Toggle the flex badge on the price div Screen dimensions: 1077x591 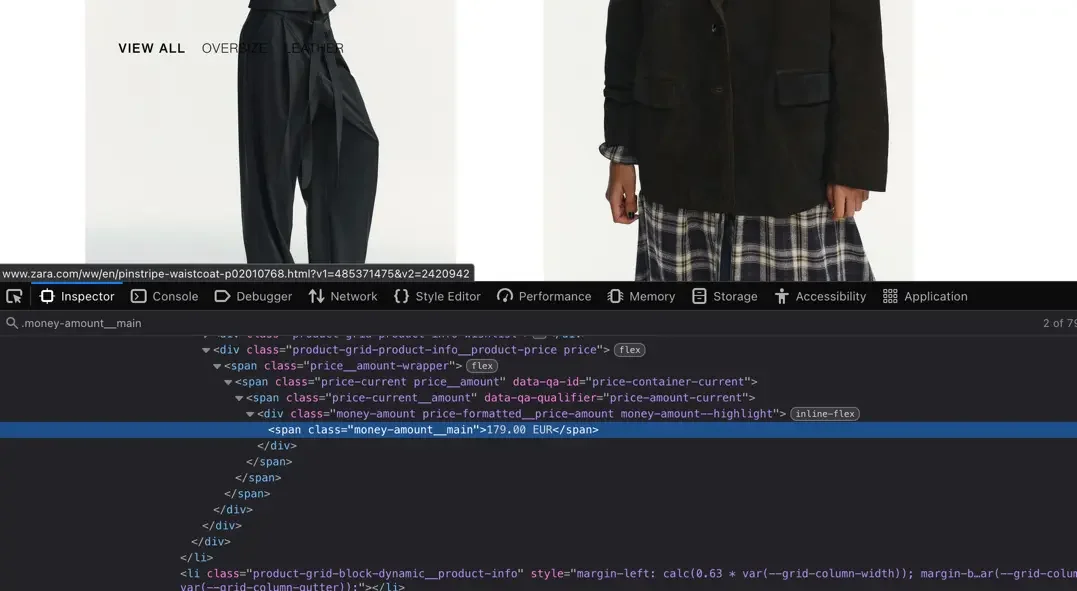coord(629,349)
